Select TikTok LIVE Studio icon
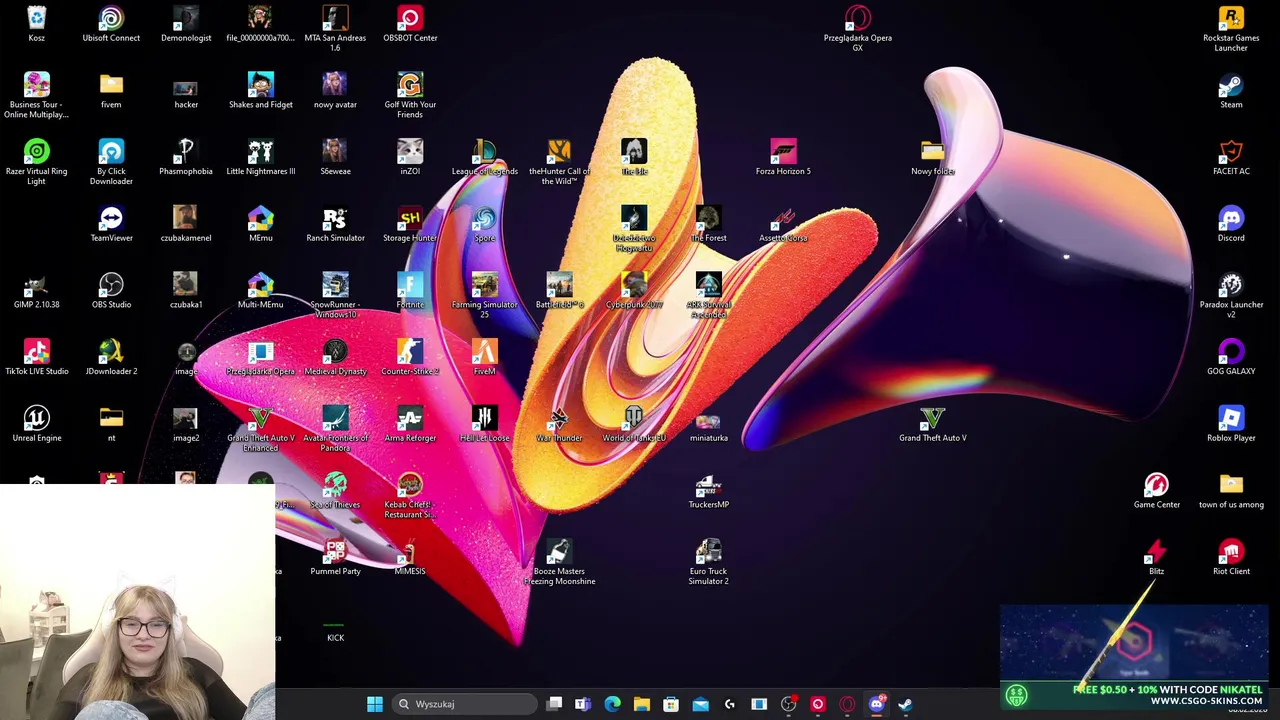The width and height of the screenshot is (1280, 720). (x=36, y=358)
